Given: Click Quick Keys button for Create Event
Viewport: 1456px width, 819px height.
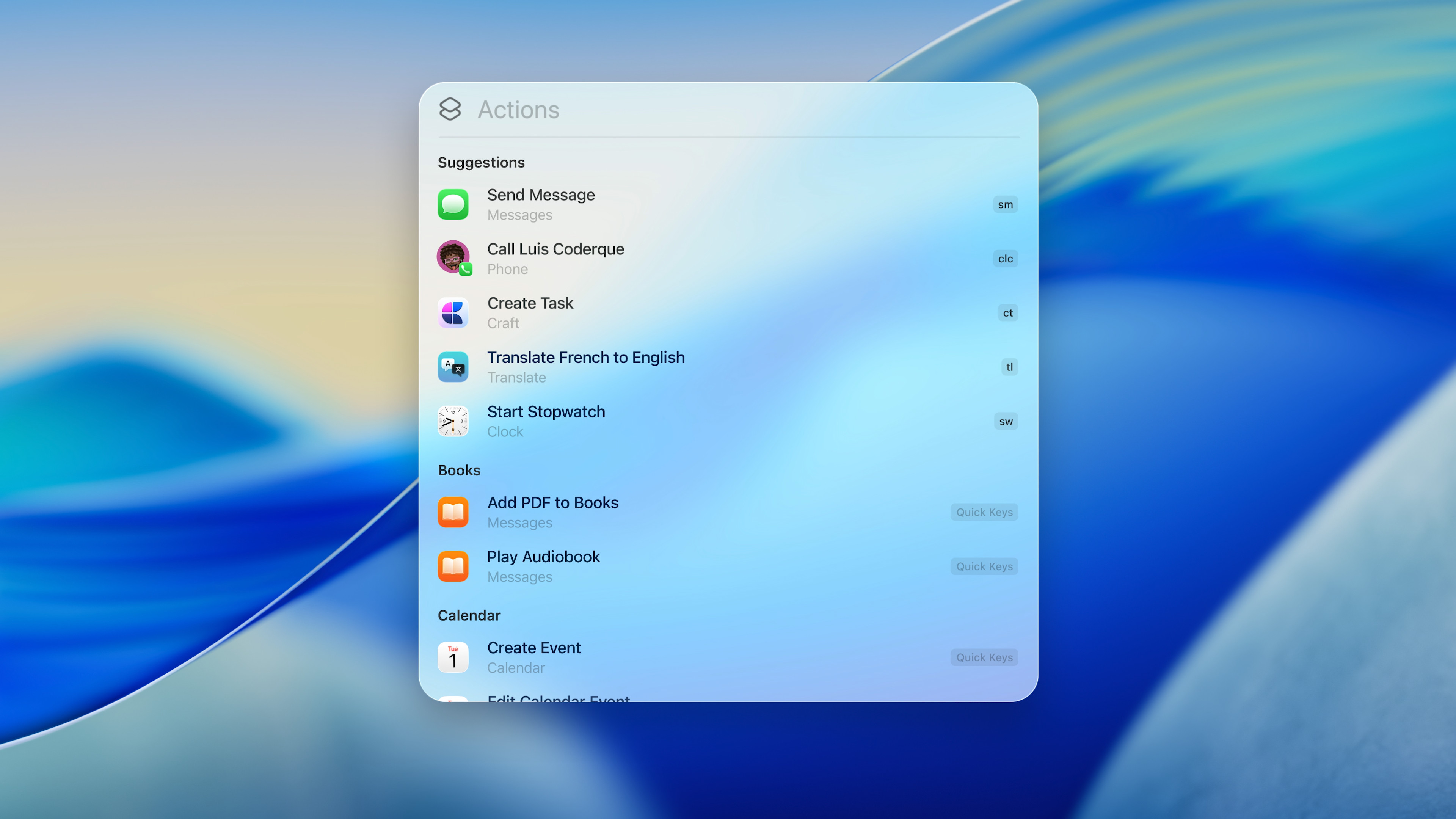Looking at the screenshot, I should [984, 657].
